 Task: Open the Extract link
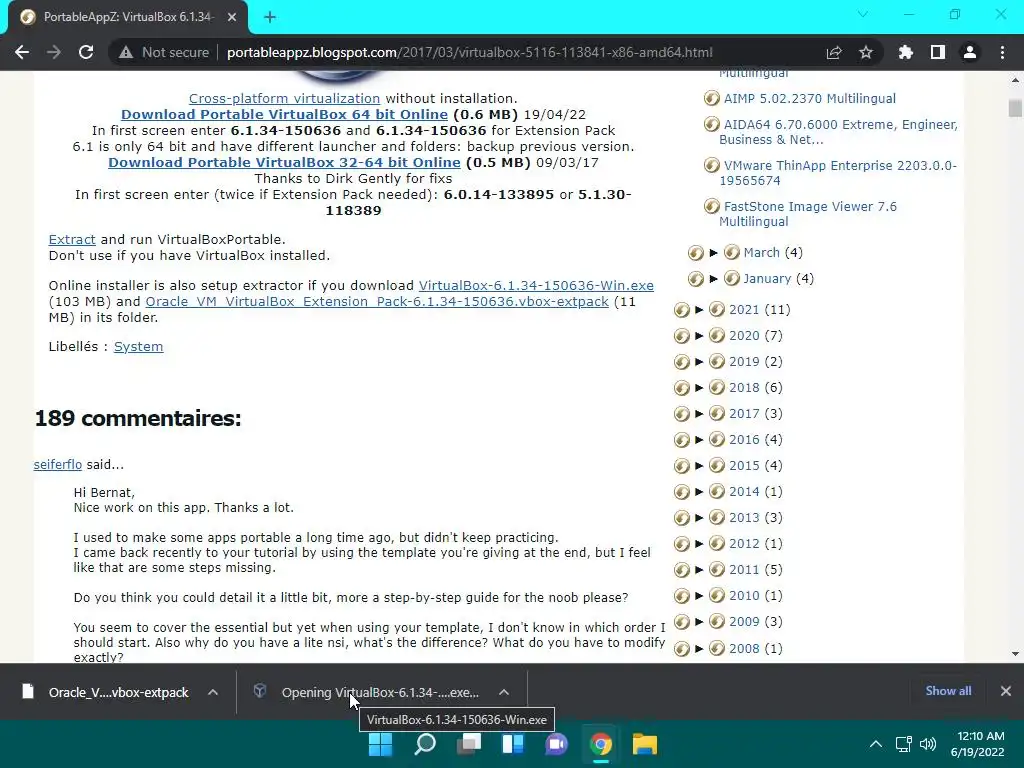pyautogui.click(x=72, y=240)
